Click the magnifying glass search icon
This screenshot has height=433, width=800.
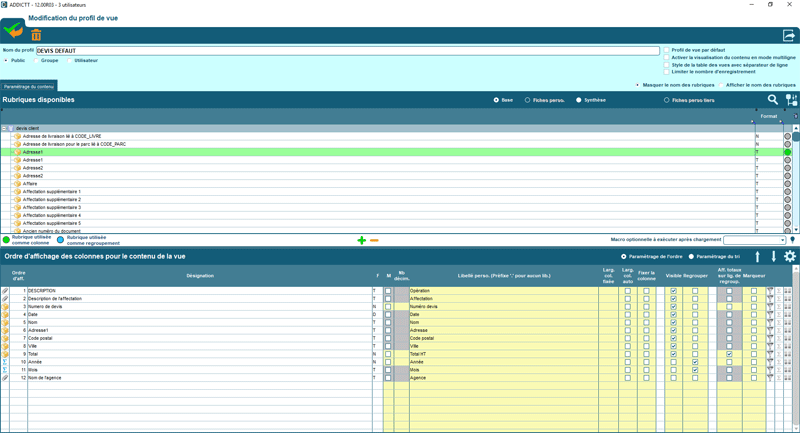click(x=773, y=100)
